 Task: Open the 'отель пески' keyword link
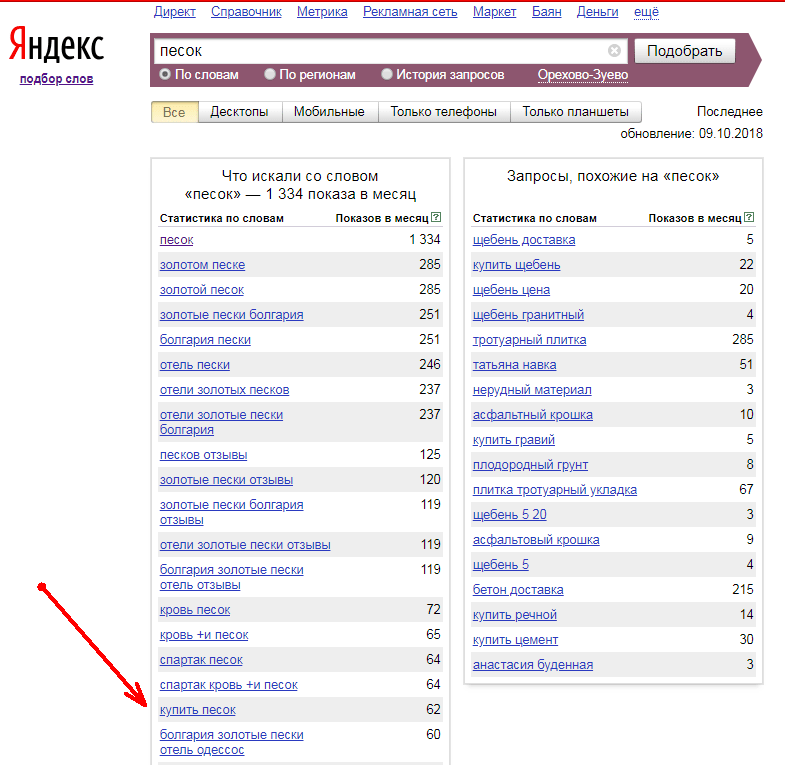195,365
